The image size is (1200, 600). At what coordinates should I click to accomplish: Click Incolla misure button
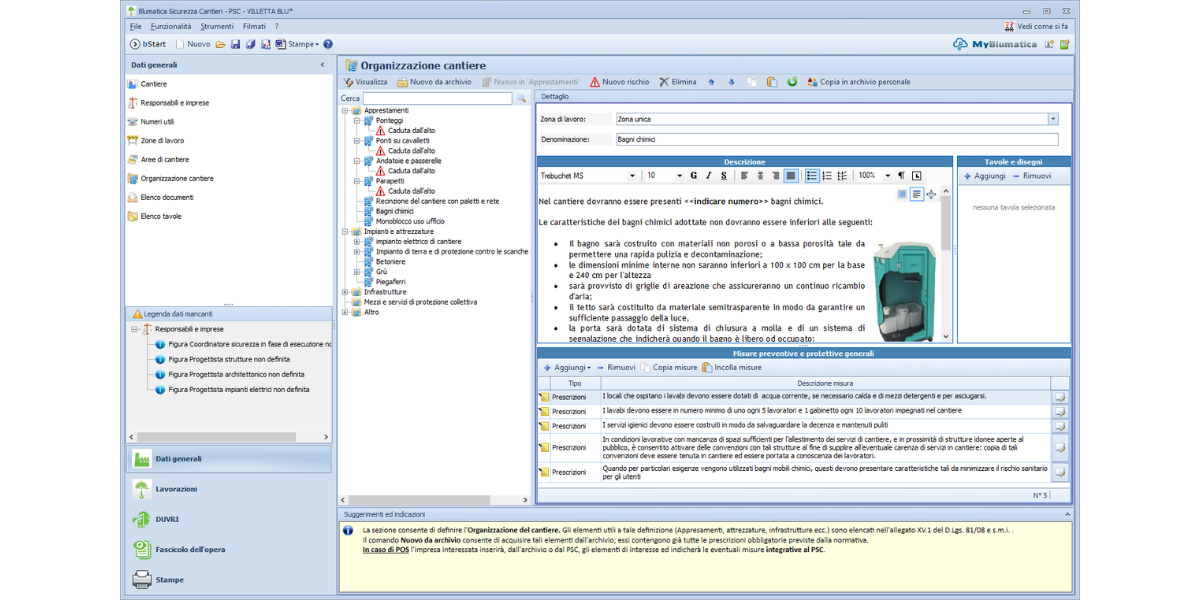[x=731, y=367]
